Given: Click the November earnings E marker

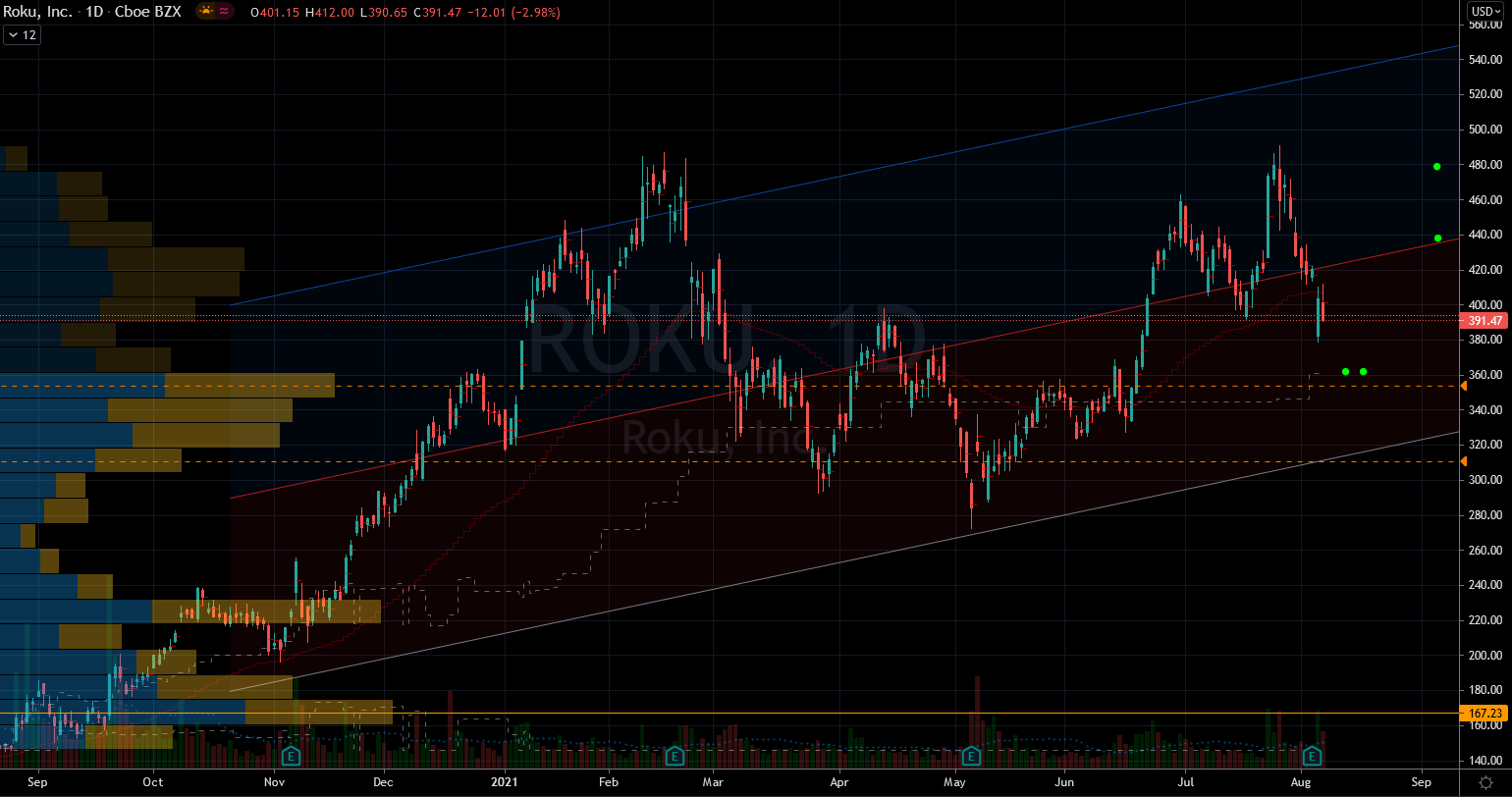Looking at the screenshot, I should coord(291,756).
